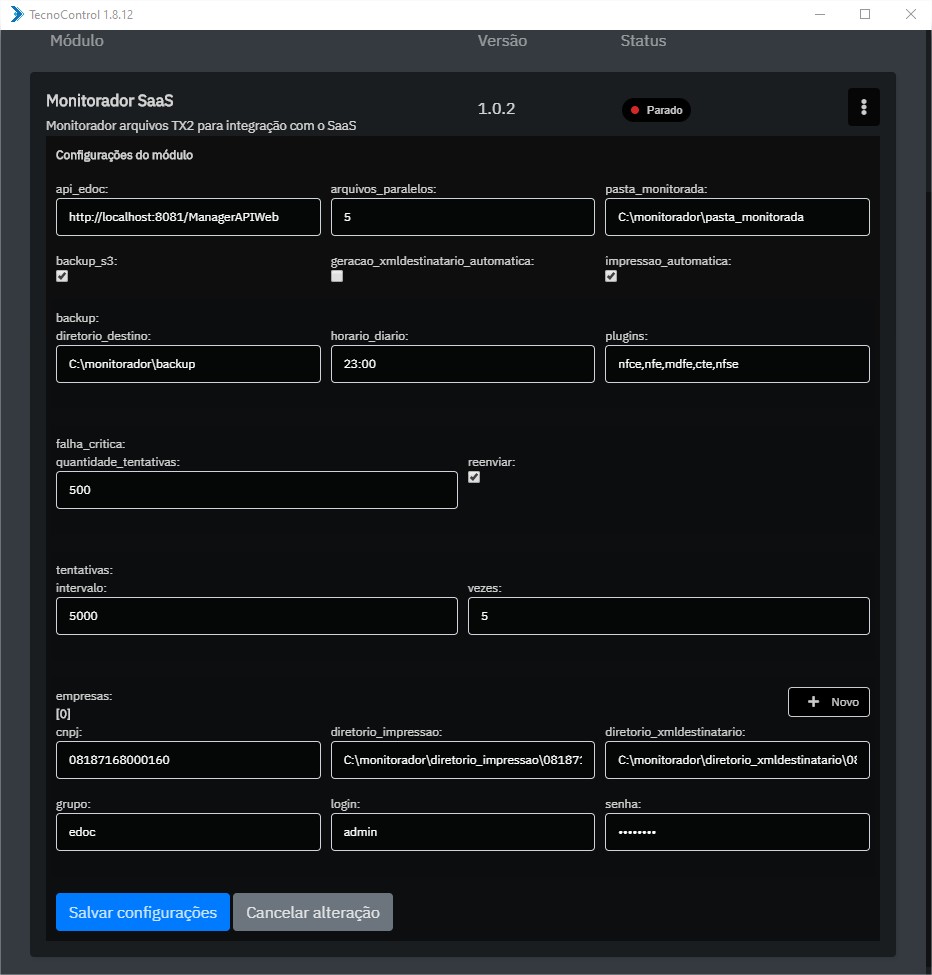Click the Versão column header

click(x=502, y=40)
